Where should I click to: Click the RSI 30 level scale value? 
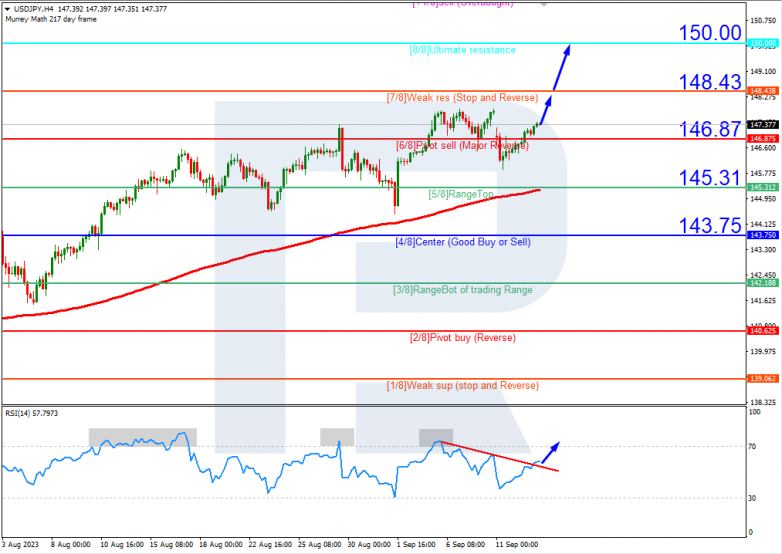pyautogui.click(x=752, y=498)
